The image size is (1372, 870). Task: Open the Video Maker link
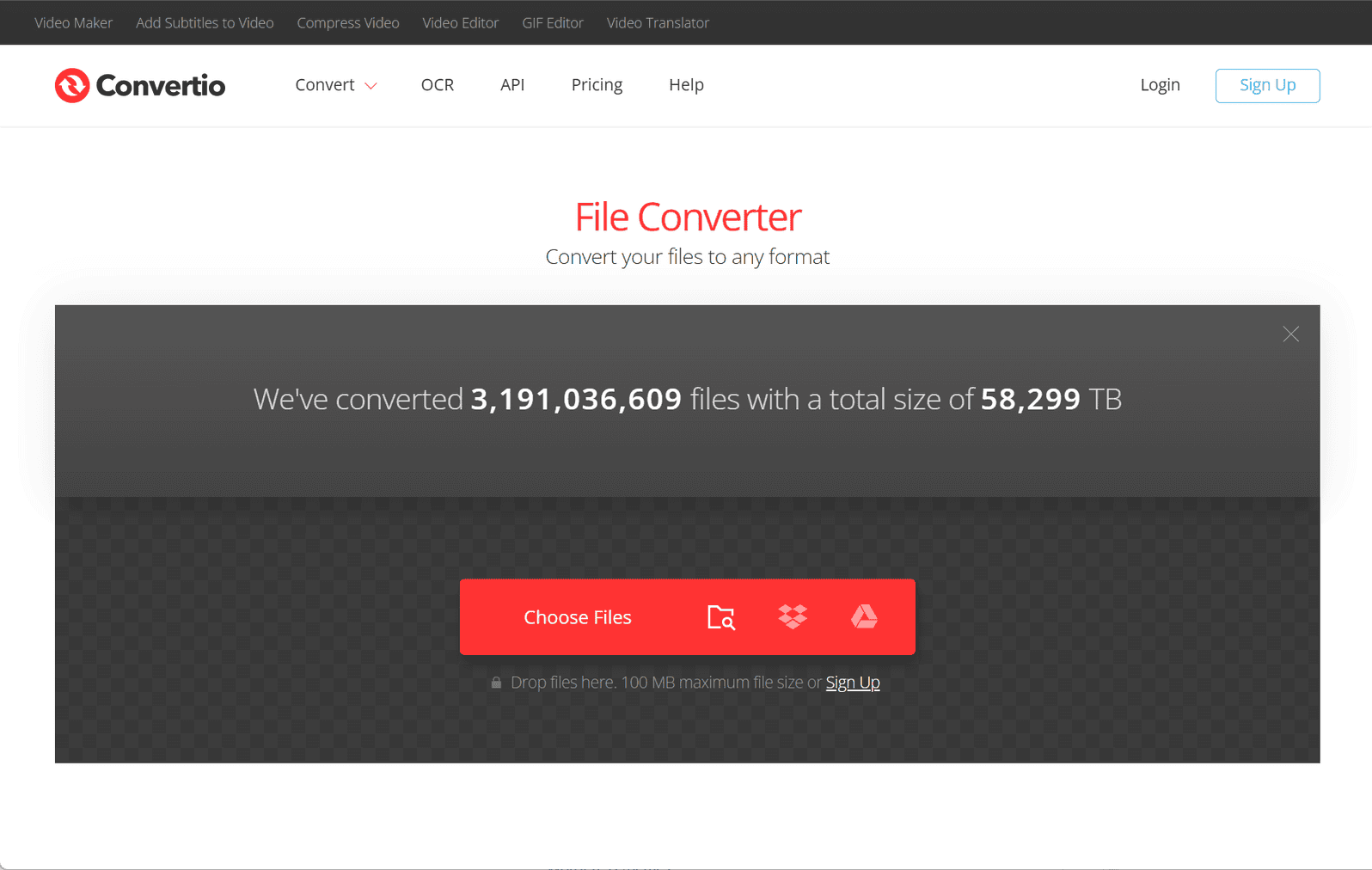73,23
